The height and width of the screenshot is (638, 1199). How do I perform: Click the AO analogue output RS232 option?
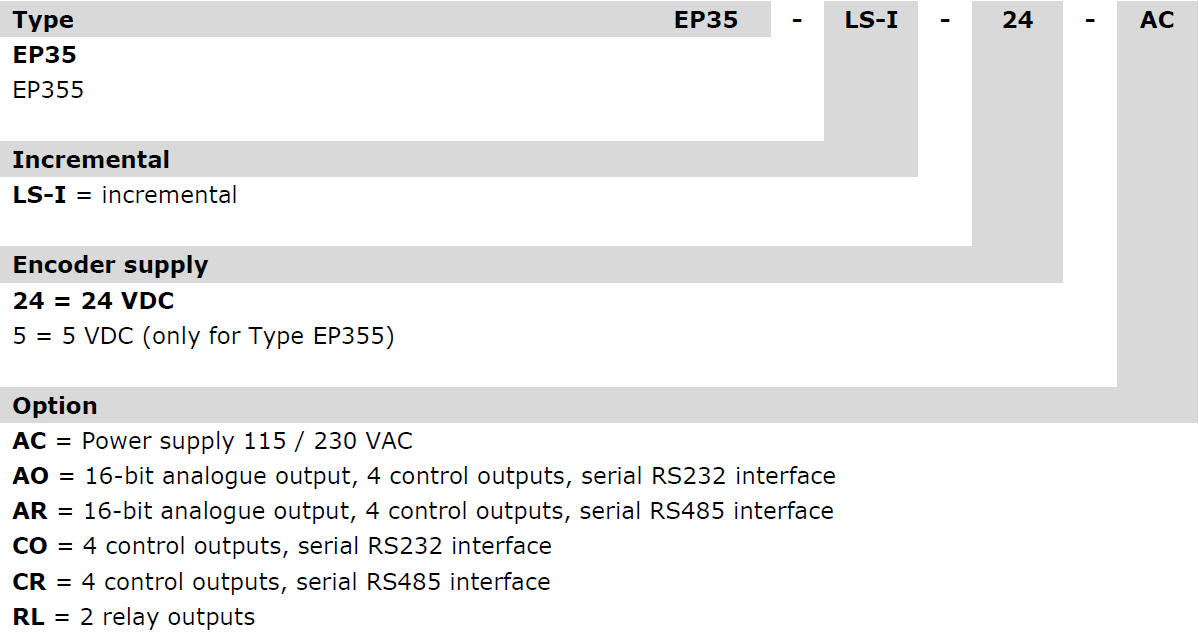[424, 476]
